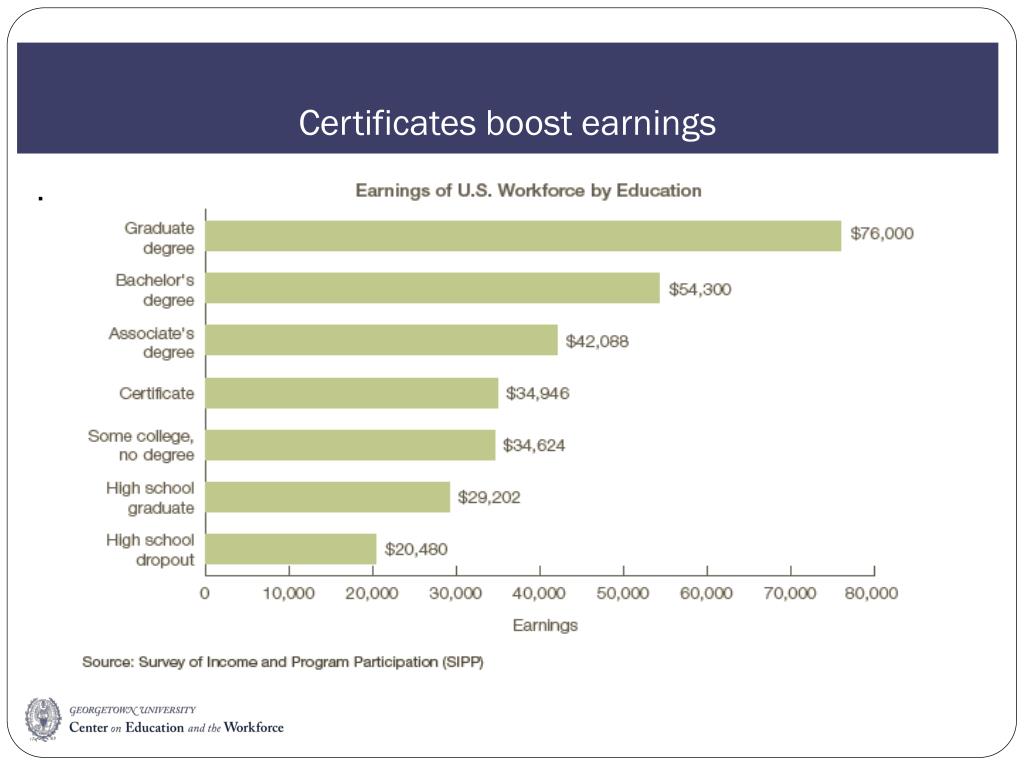Click the Bachelor's degree bar

432,288
